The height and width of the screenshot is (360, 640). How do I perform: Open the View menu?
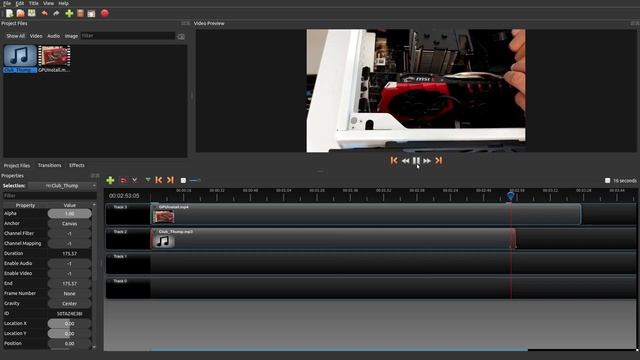pos(48,3)
